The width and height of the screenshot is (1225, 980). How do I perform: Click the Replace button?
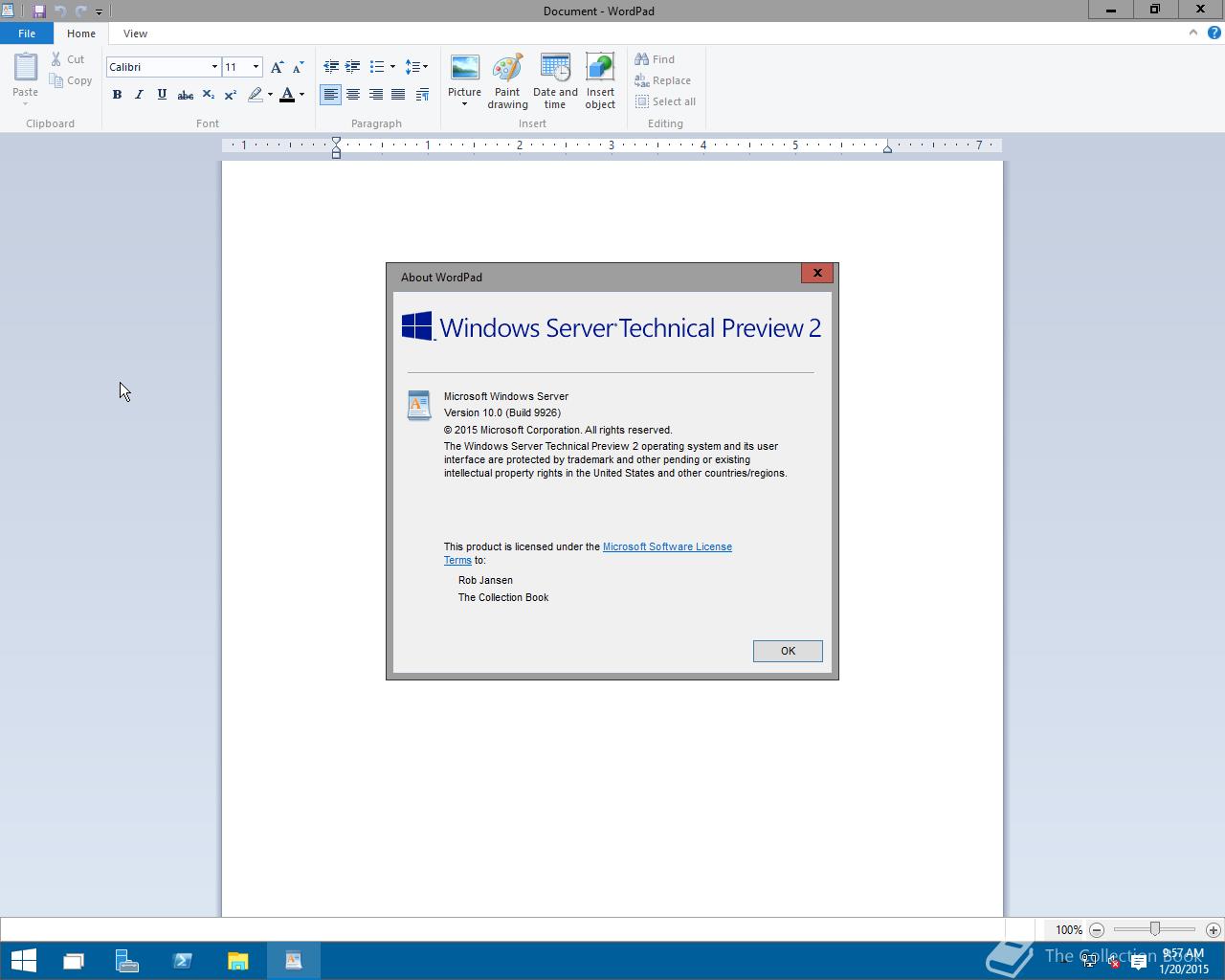pyautogui.click(x=663, y=80)
